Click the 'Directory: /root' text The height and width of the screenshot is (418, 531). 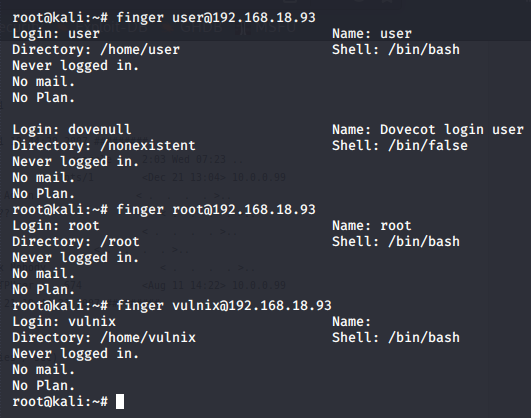(76, 242)
